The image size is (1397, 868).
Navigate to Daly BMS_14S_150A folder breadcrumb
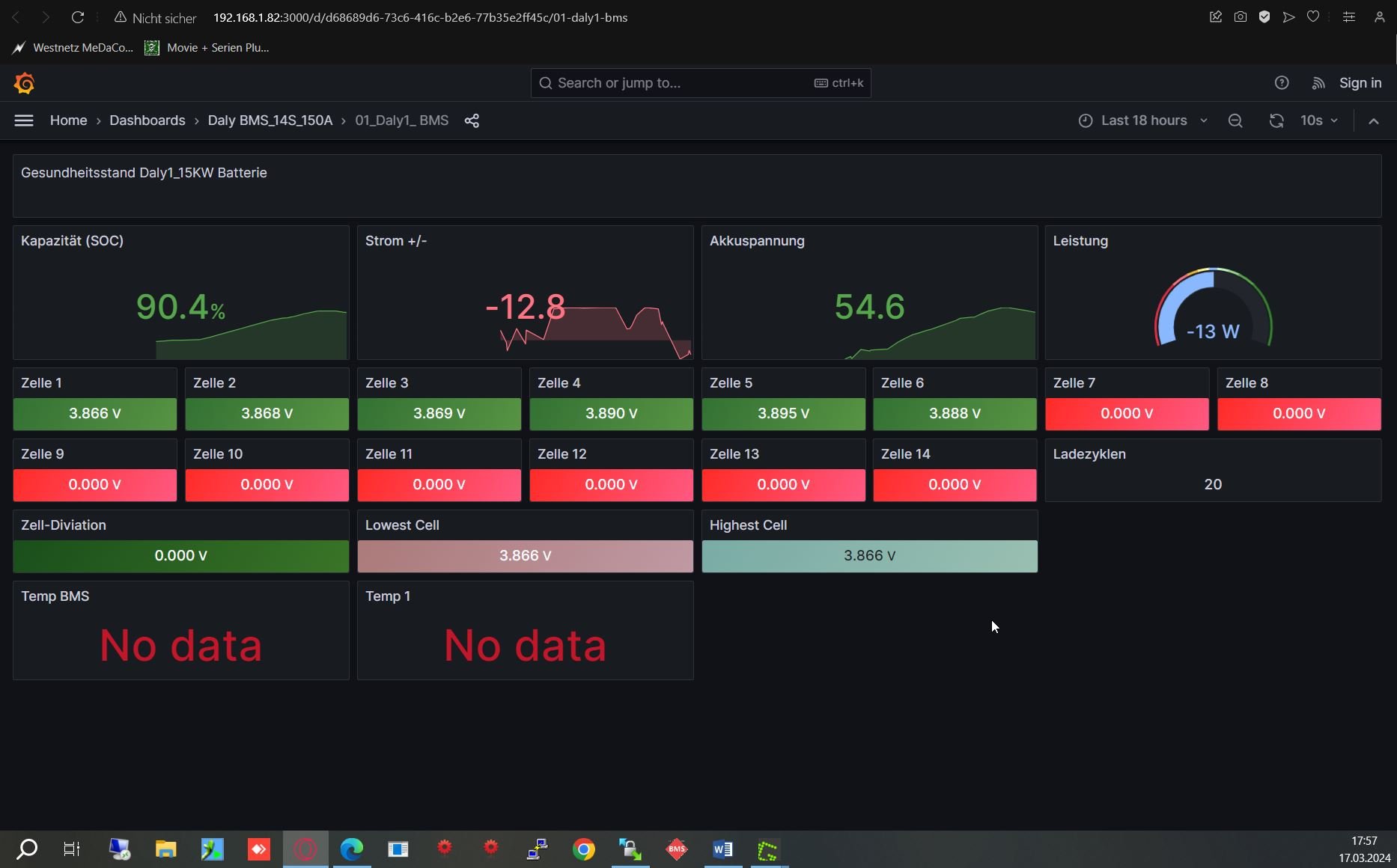(x=270, y=120)
